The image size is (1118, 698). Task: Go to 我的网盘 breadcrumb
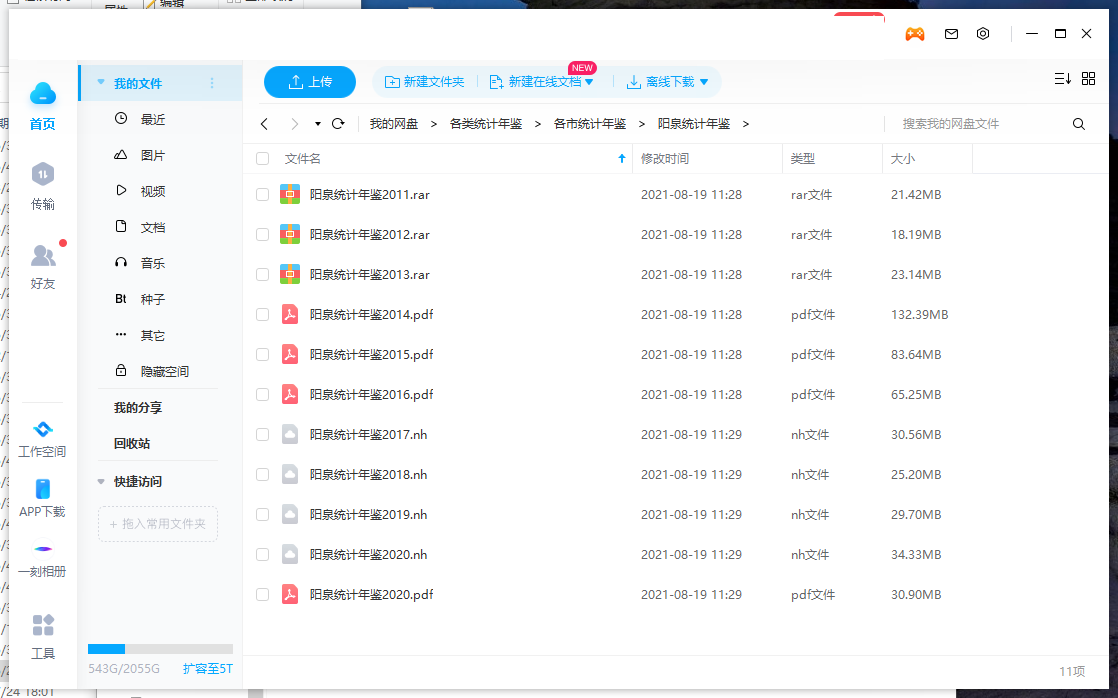[394, 124]
